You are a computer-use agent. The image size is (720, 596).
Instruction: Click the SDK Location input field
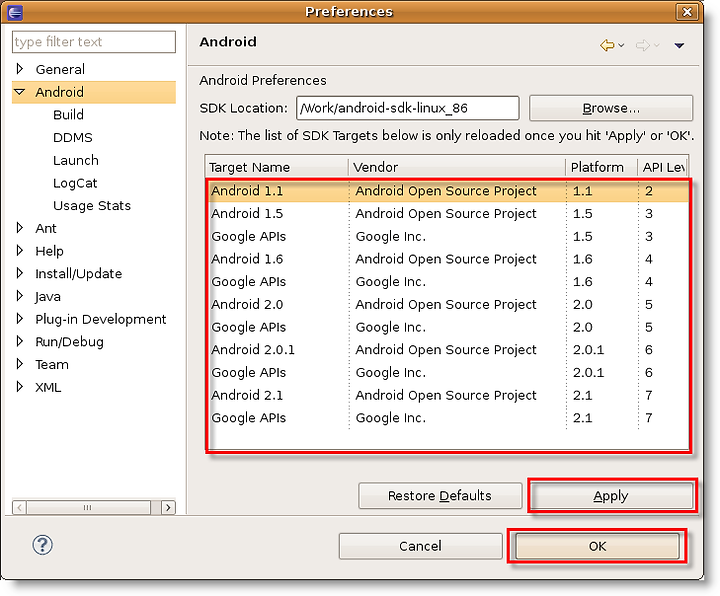pyautogui.click(x=408, y=108)
